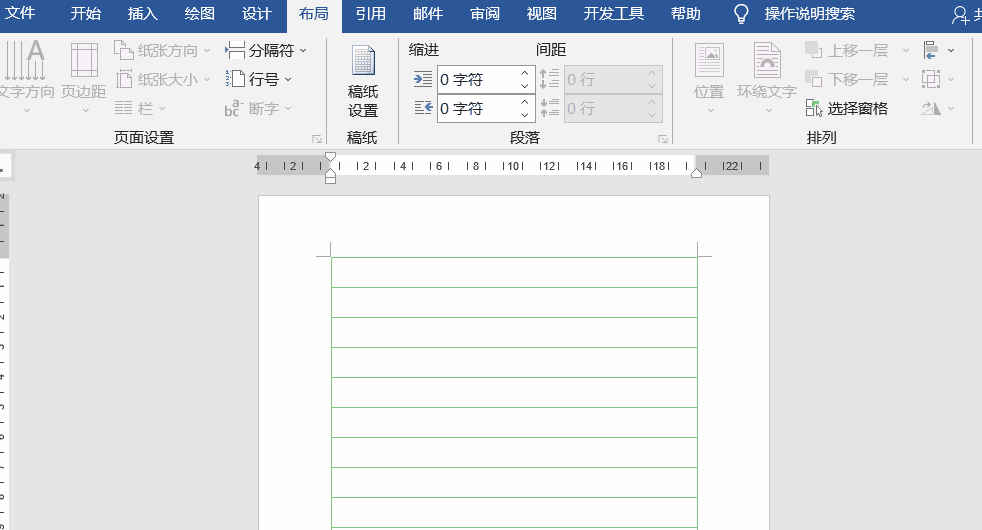
Task: Open the 审阅 tab
Action: 485,13
